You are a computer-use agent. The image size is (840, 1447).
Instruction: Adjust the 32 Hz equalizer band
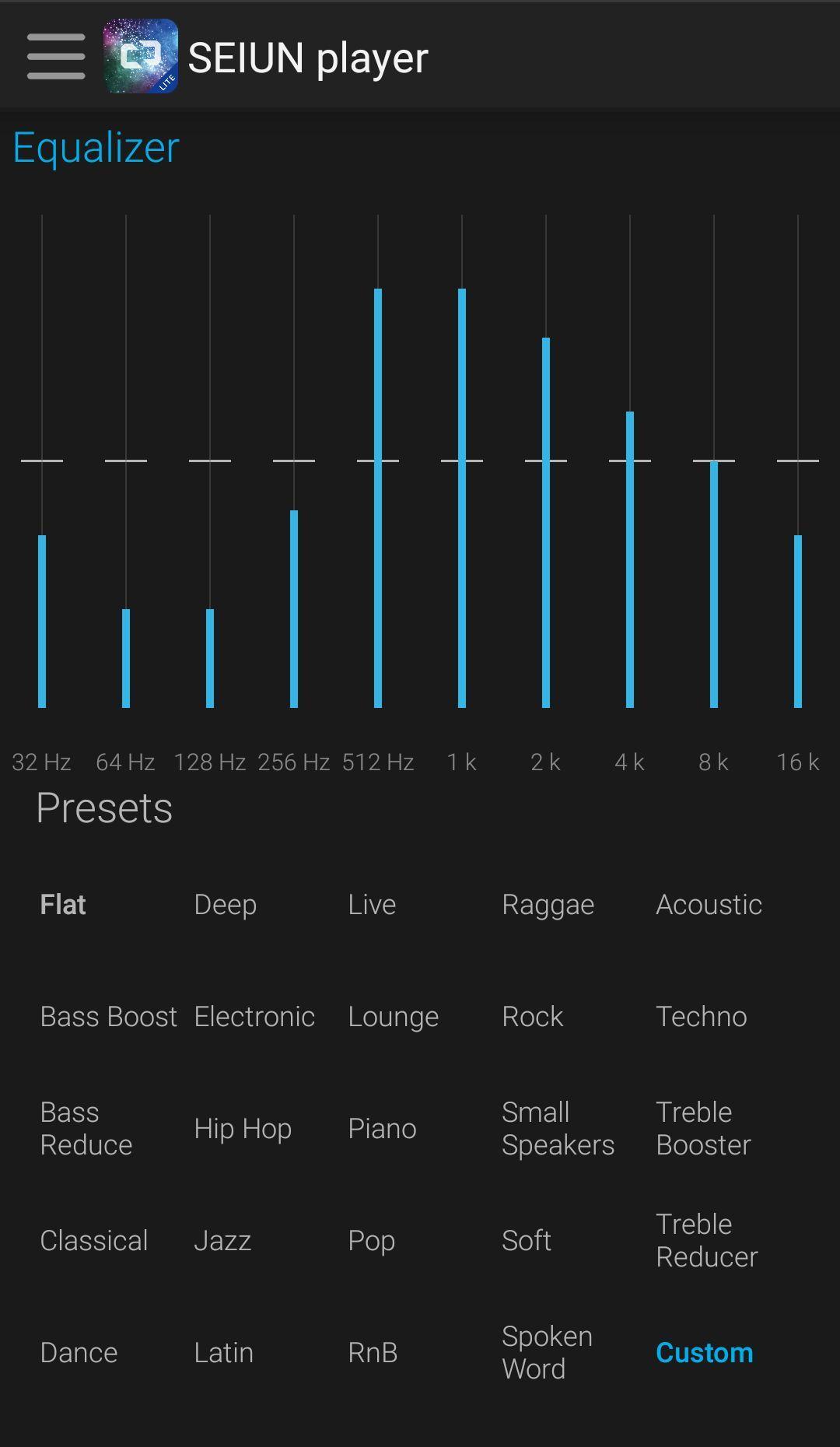tap(42, 461)
